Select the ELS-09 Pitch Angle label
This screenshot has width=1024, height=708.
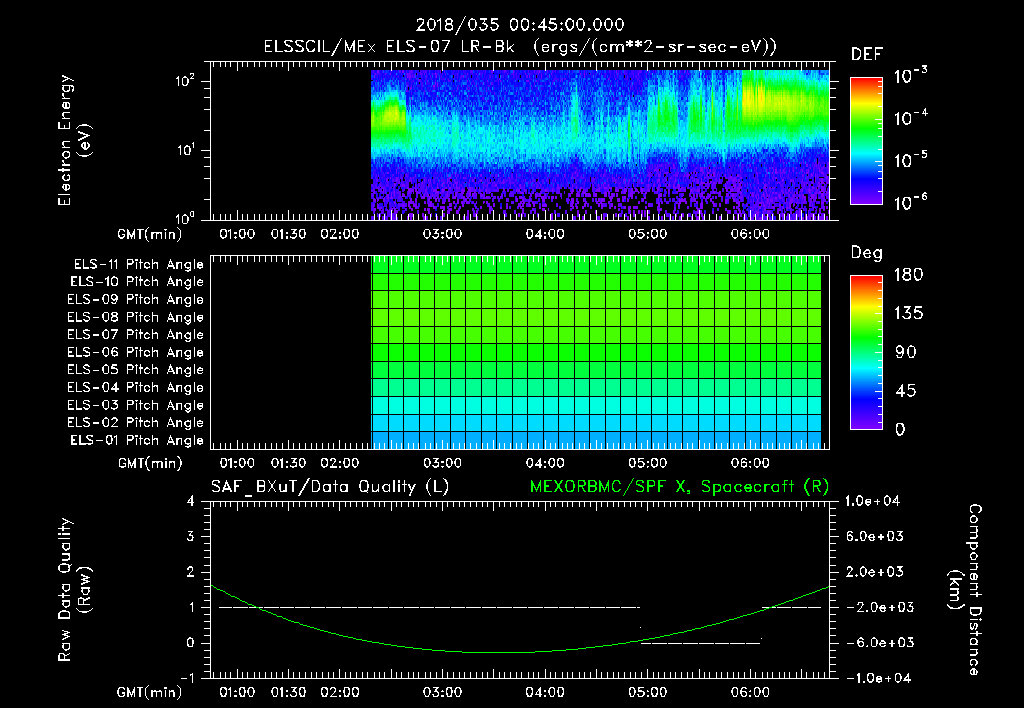[x=136, y=300]
